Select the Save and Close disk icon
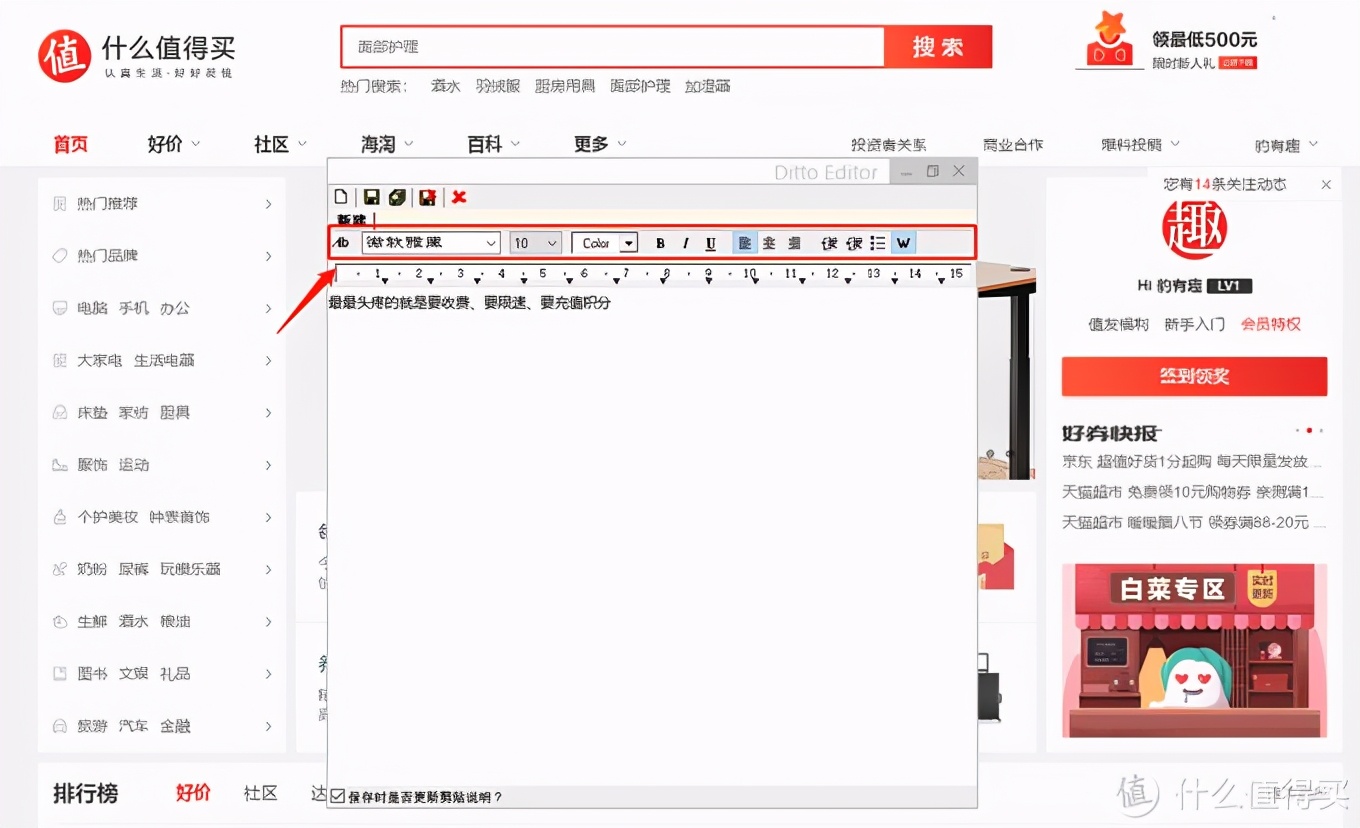Viewport: 1360px width, 828px height. click(427, 197)
